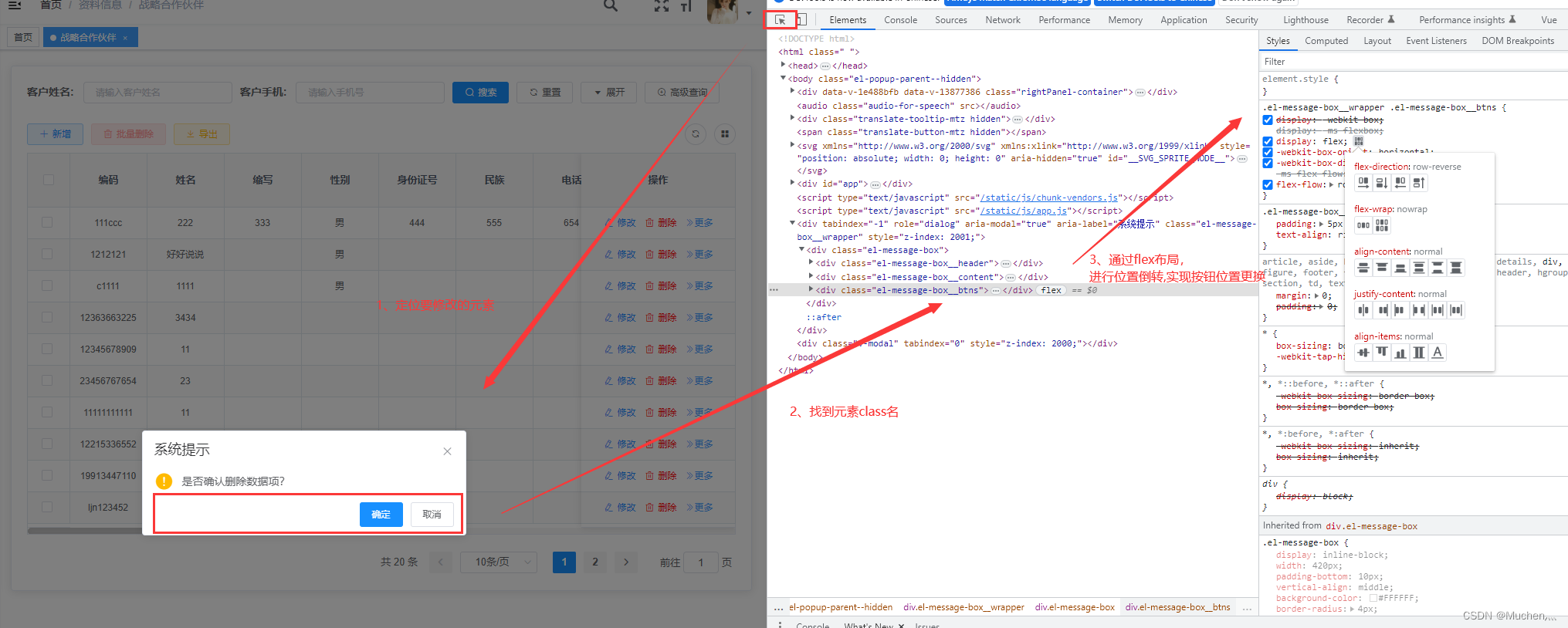The height and width of the screenshot is (628, 1568).
Task: Click the 搜索 search button
Action: (481, 93)
